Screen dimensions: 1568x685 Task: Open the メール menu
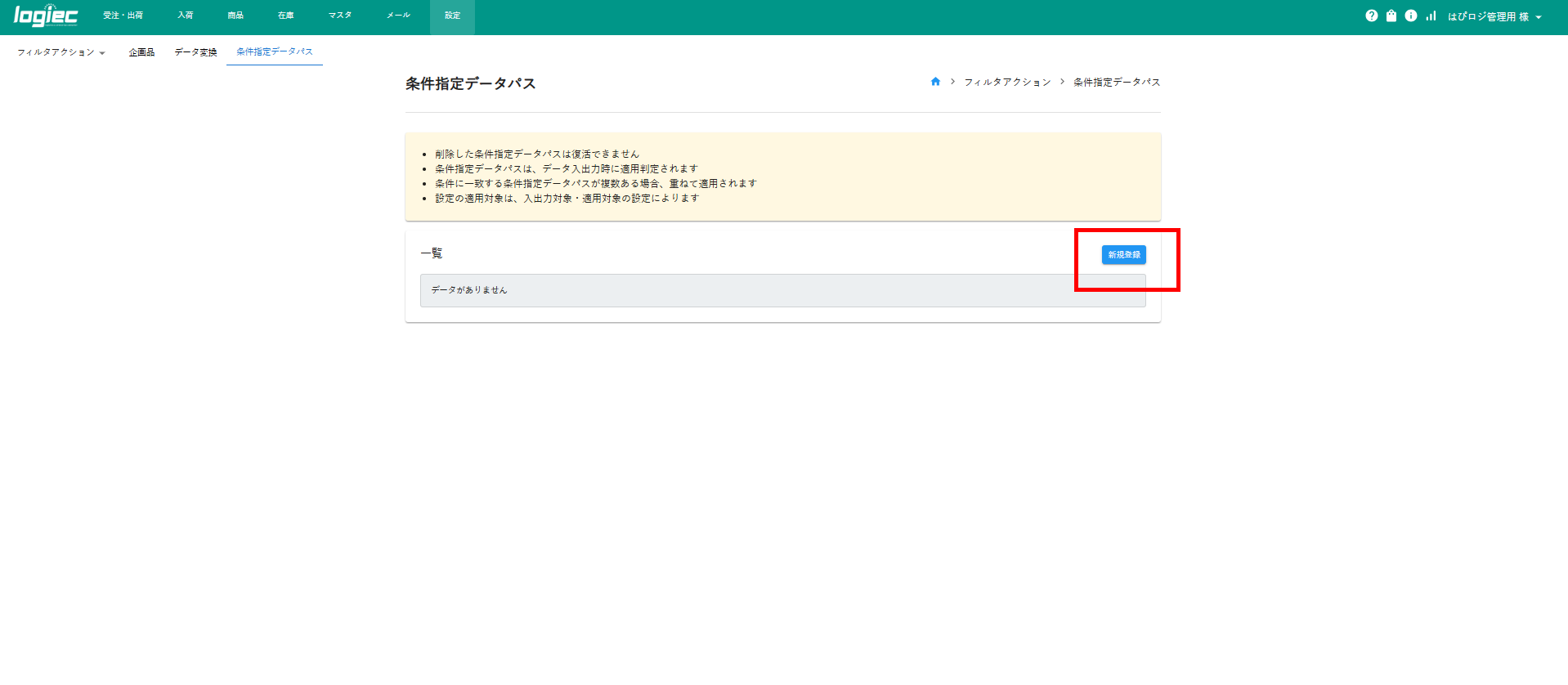click(x=398, y=16)
